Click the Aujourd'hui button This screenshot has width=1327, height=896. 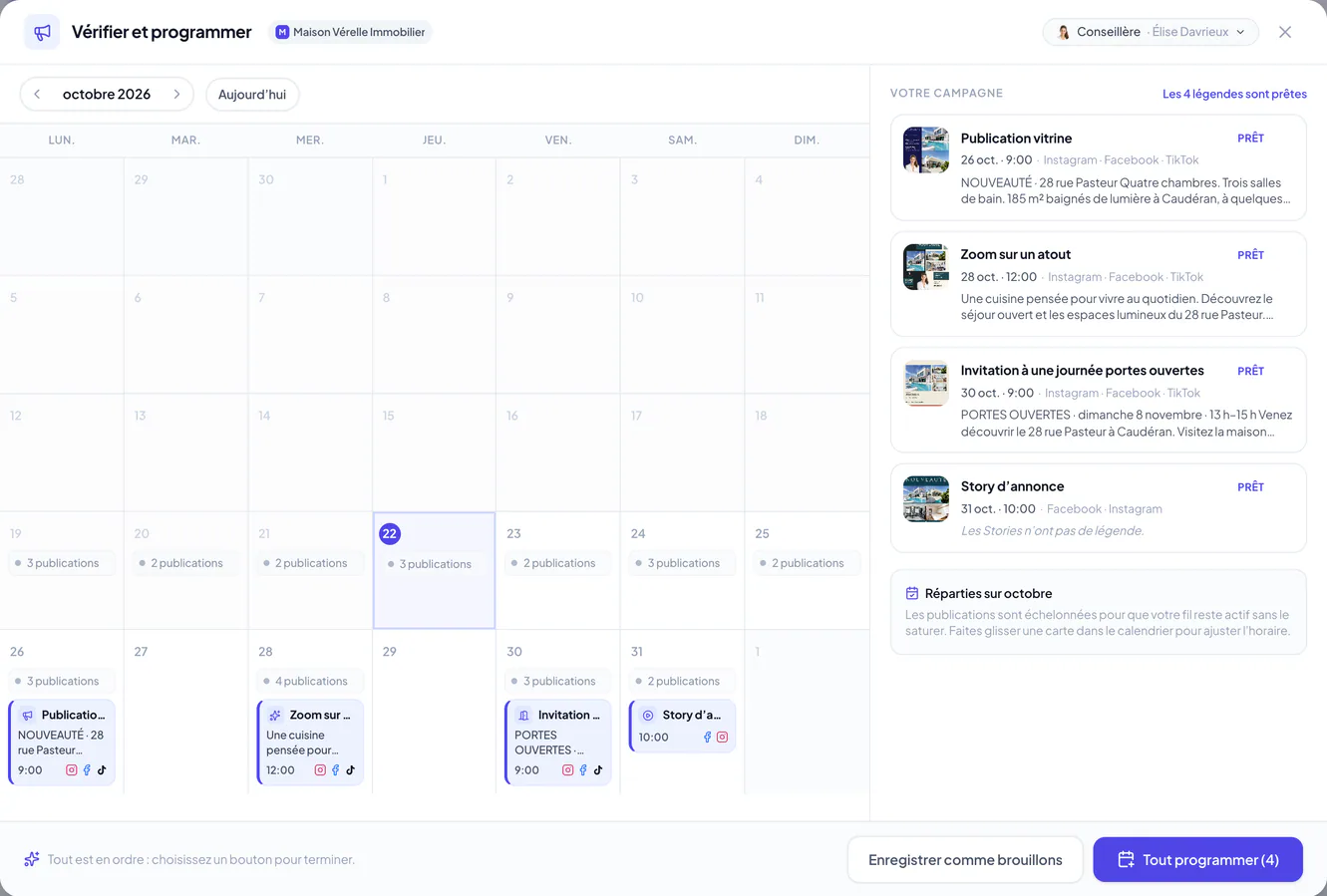click(252, 94)
